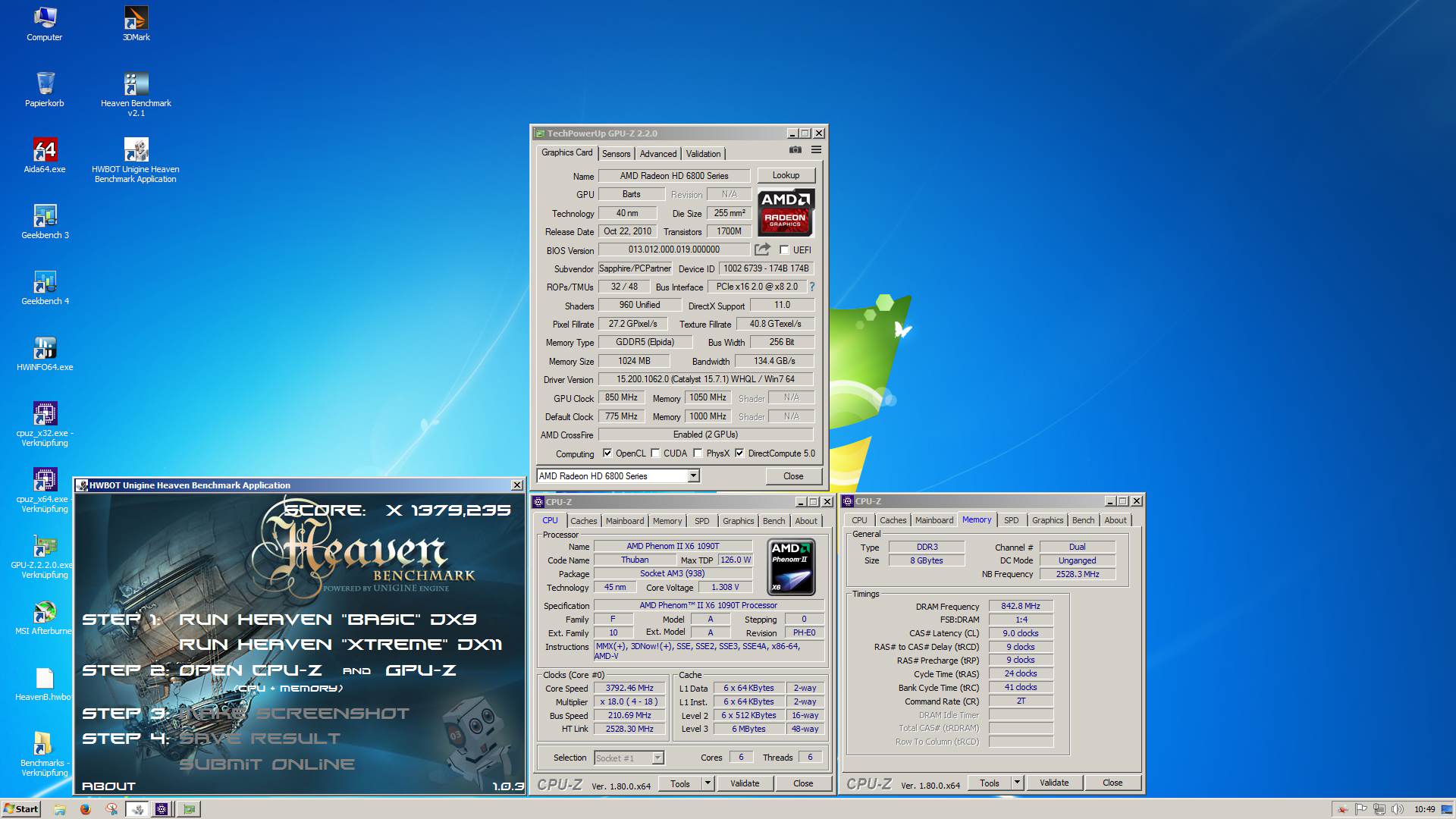Click Close button in right CPU-Z window
Viewport: 1456px width, 819px height.
point(1112,783)
